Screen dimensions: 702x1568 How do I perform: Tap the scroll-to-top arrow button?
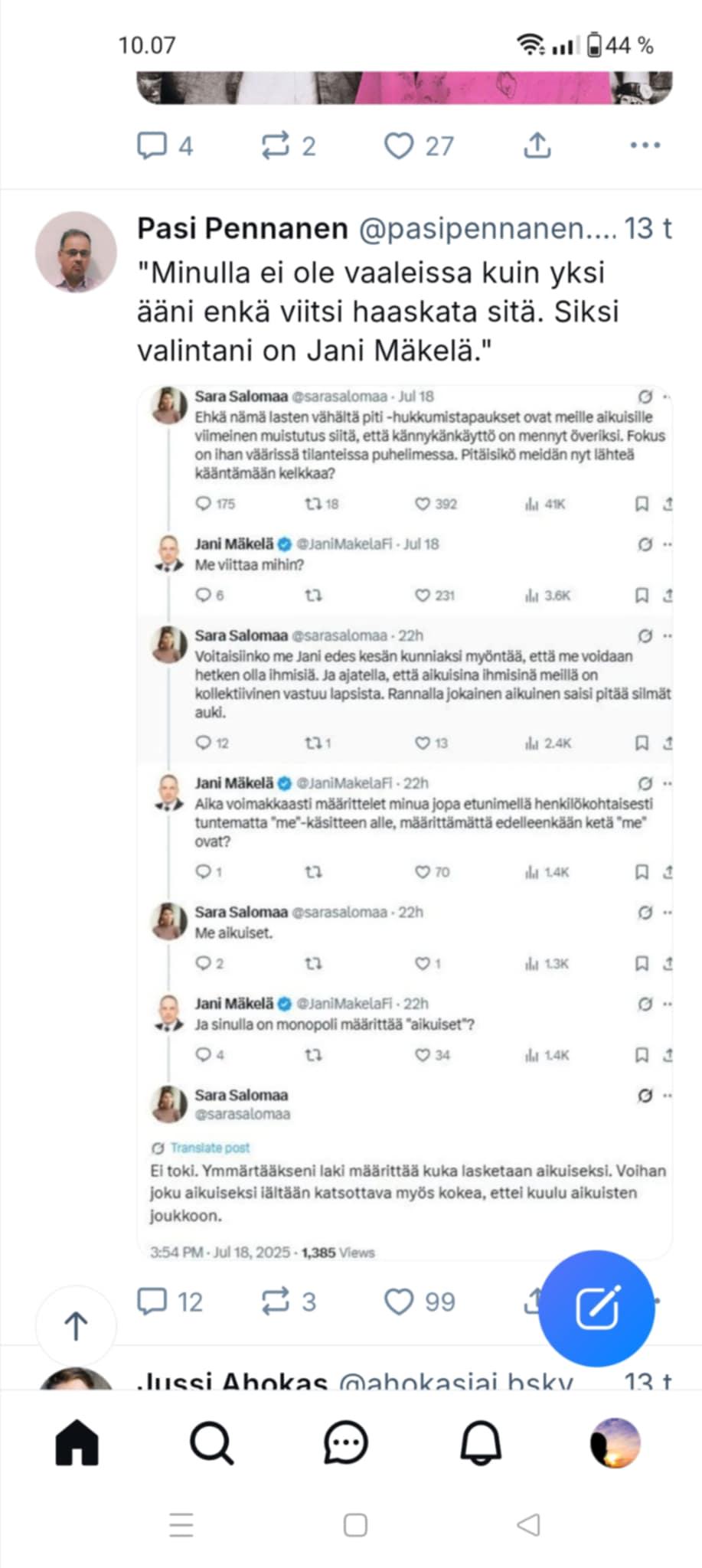[x=76, y=1326]
